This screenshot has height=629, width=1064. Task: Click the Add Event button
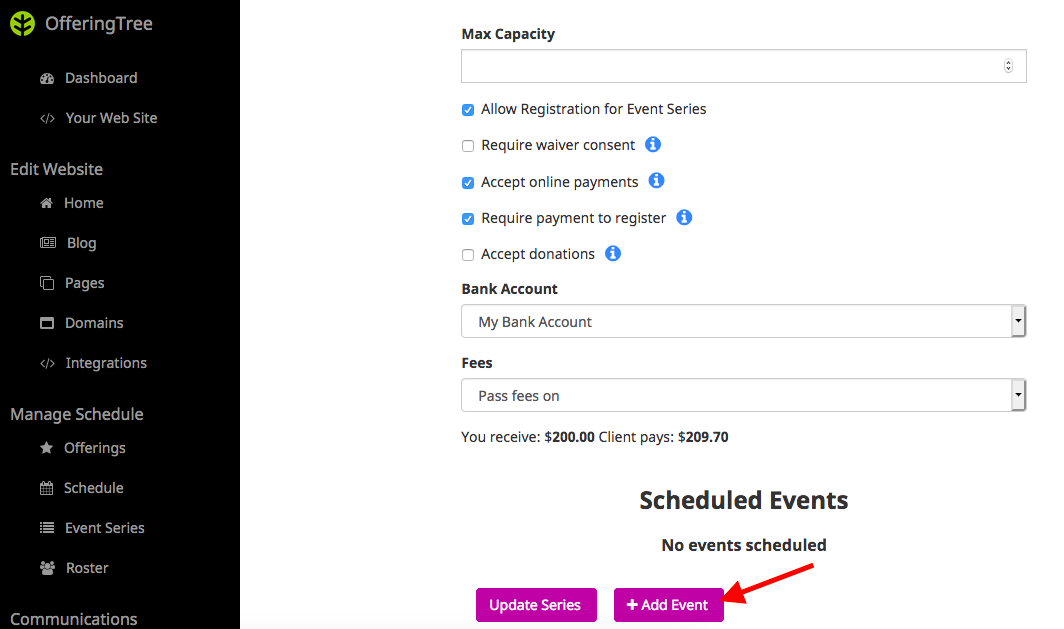pos(668,605)
